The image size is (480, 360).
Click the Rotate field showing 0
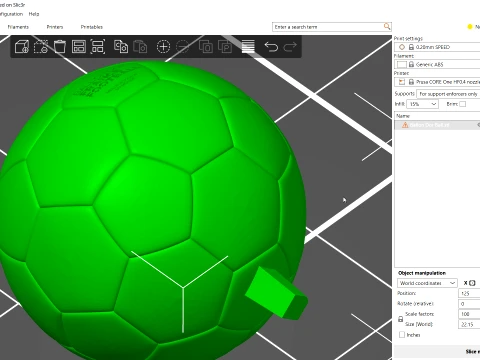pyautogui.click(x=469, y=304)
